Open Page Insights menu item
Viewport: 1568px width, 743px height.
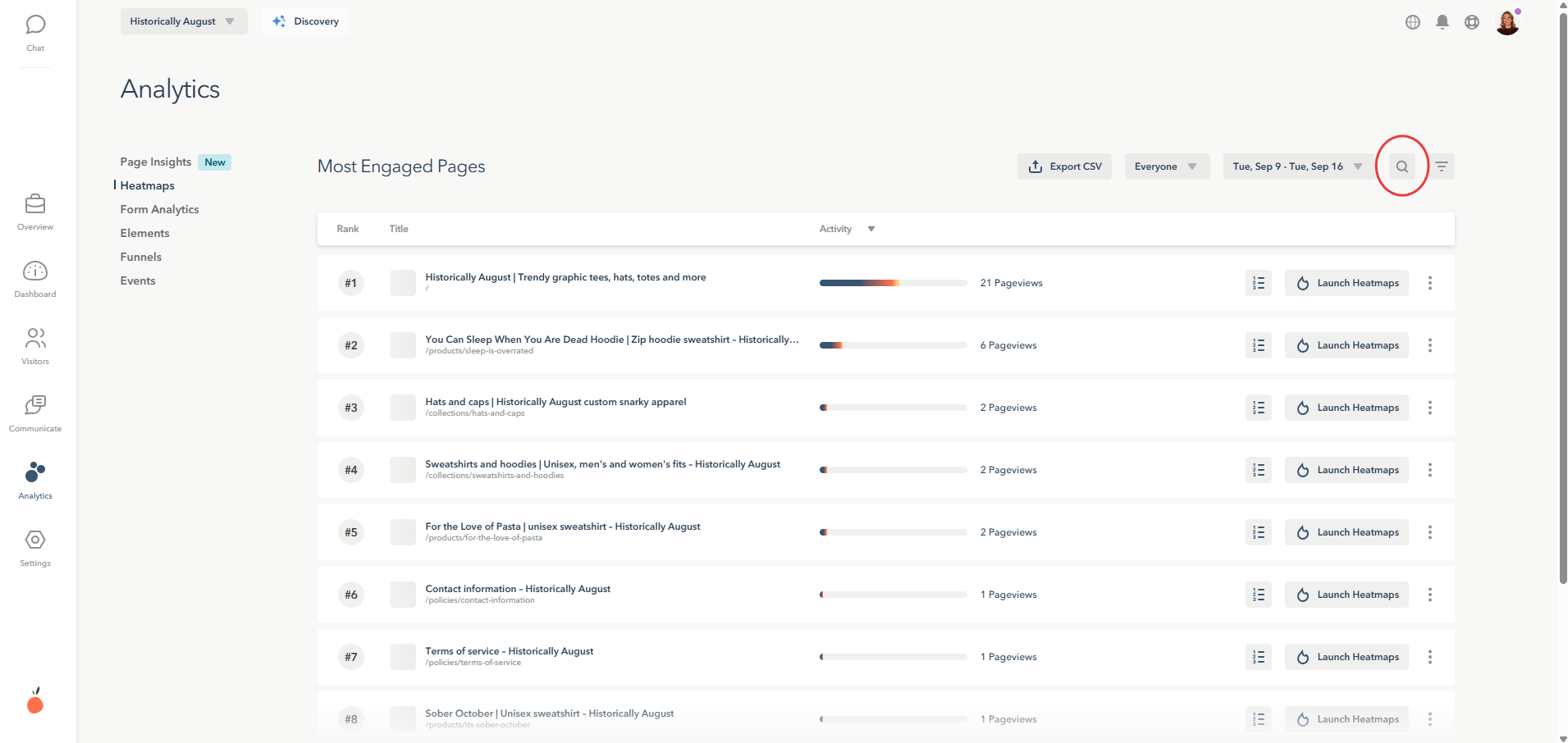click(156, 162)
